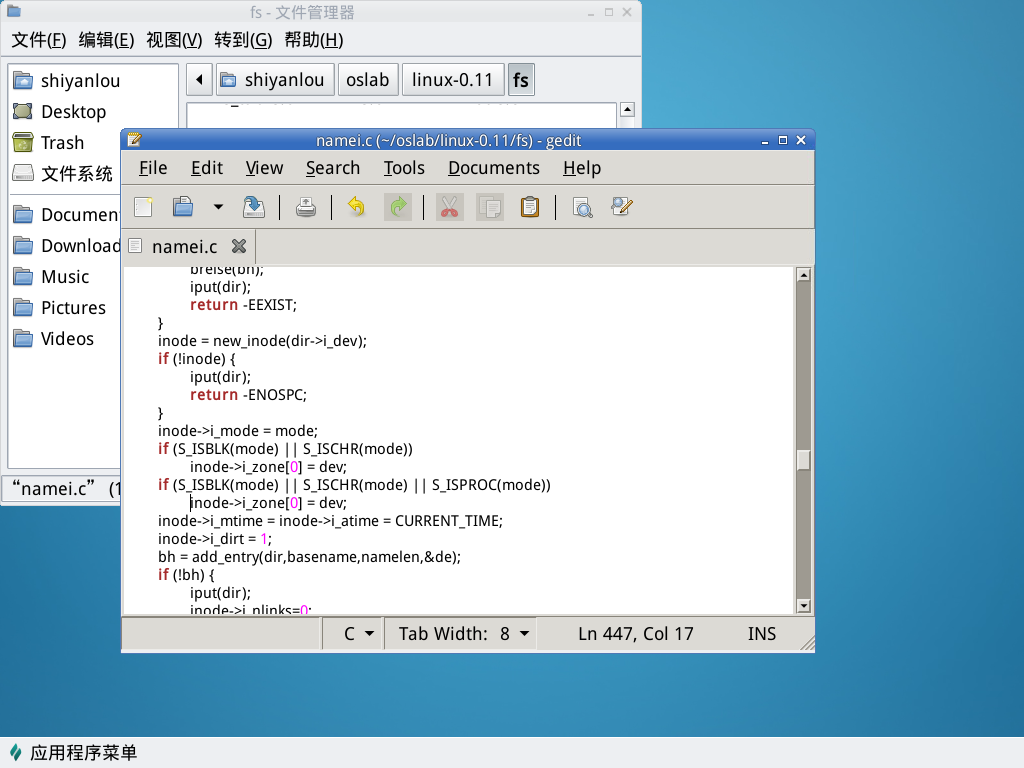1024x768 pixels.
Task: Expand the recent files dropdown arrow
Action: (x=218, y=207)
